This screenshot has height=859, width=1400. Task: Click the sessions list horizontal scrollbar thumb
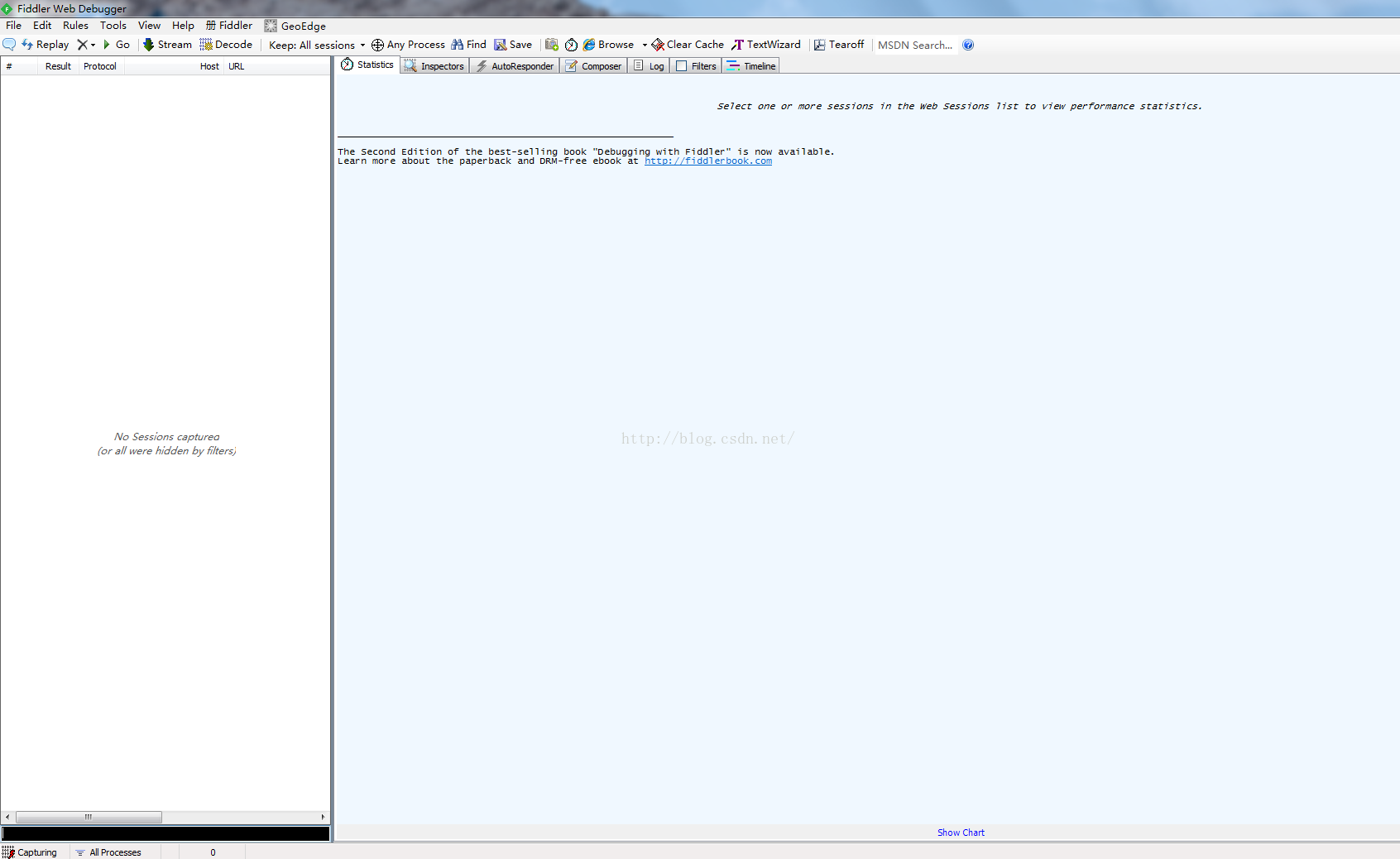tap(89, 817)
